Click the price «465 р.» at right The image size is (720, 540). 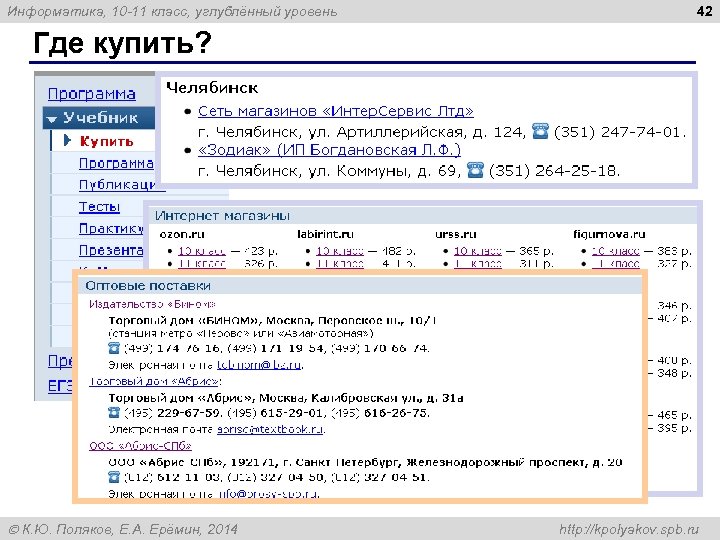click(x=674, y=415)
